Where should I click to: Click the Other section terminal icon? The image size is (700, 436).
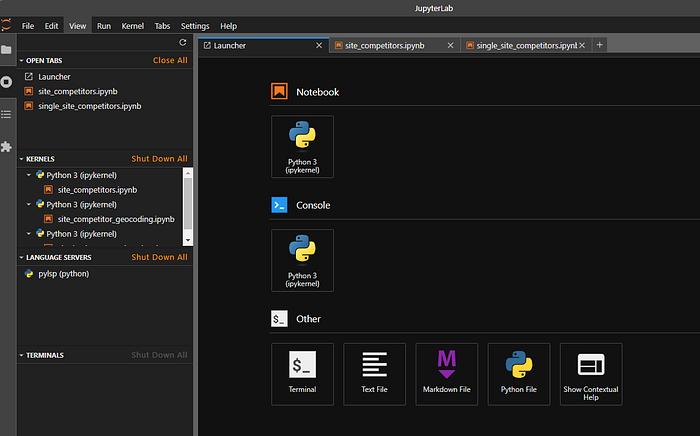279,319
